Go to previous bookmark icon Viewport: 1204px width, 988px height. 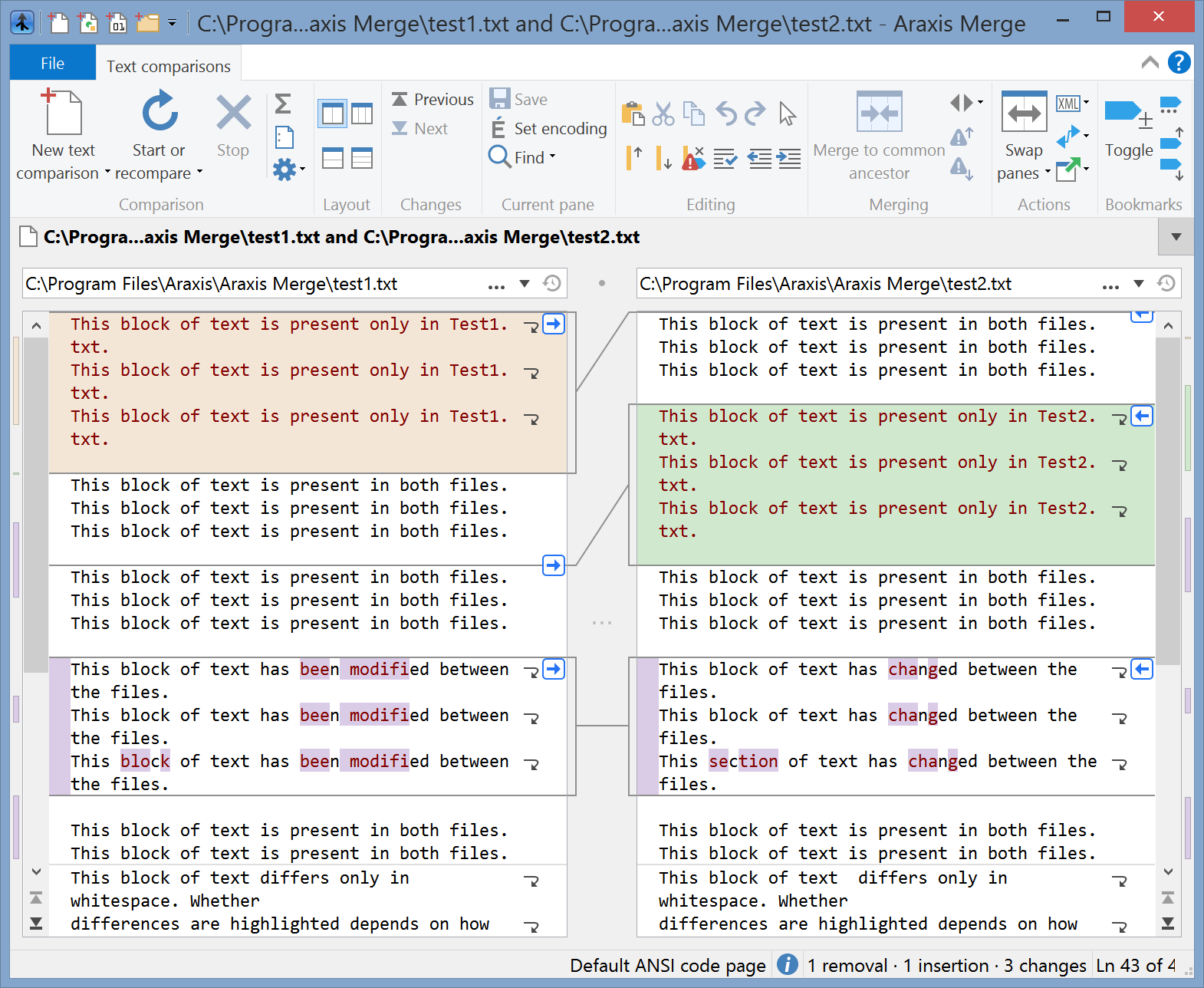coord(1172,139)
